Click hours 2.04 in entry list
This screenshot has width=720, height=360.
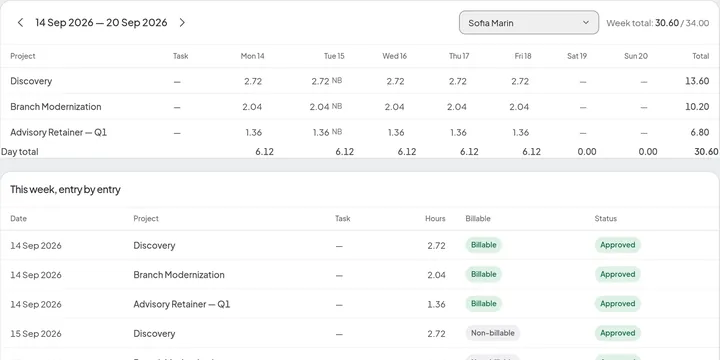point(436,275)
